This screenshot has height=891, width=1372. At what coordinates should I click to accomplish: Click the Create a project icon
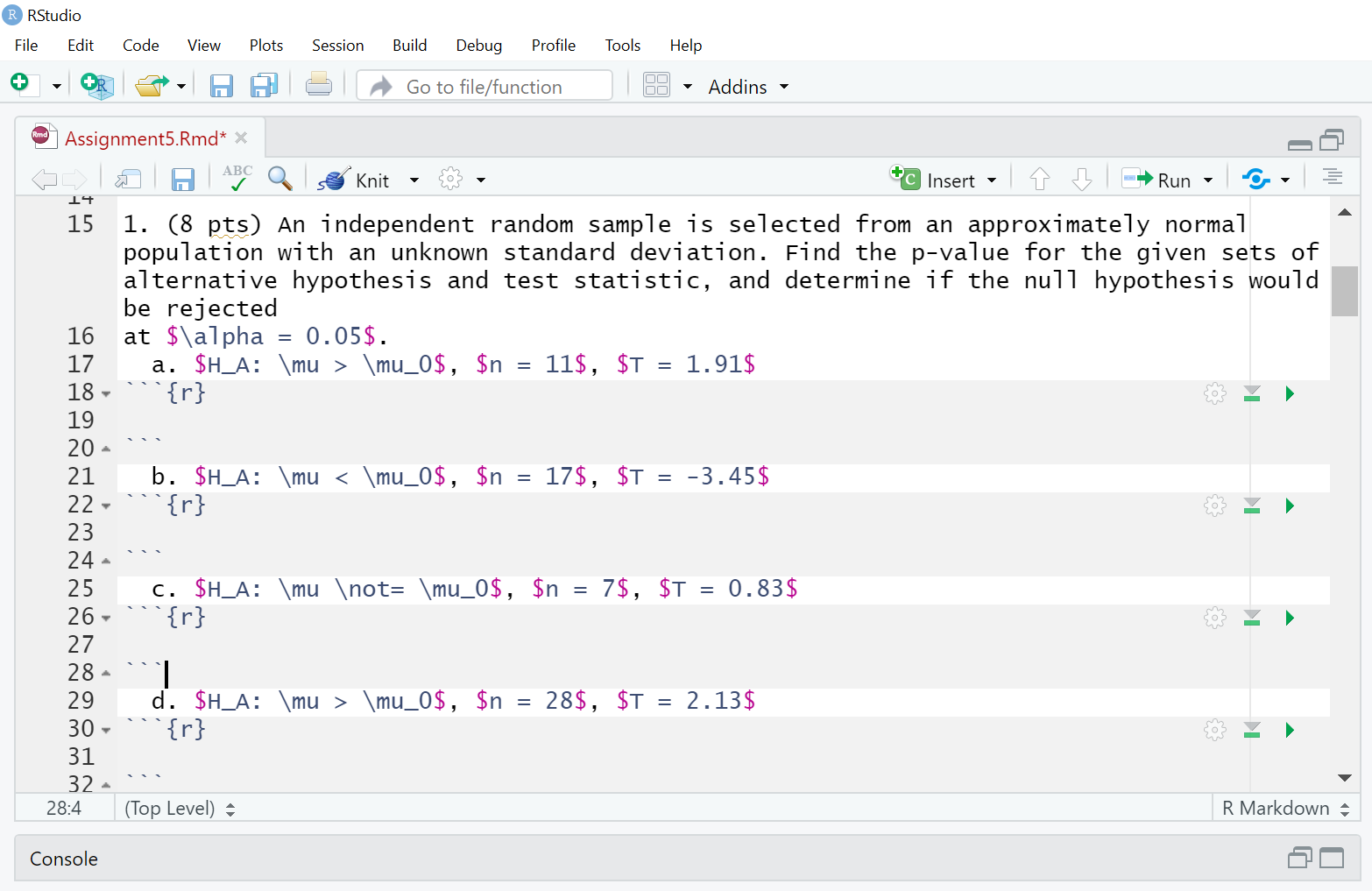[97, 85]
